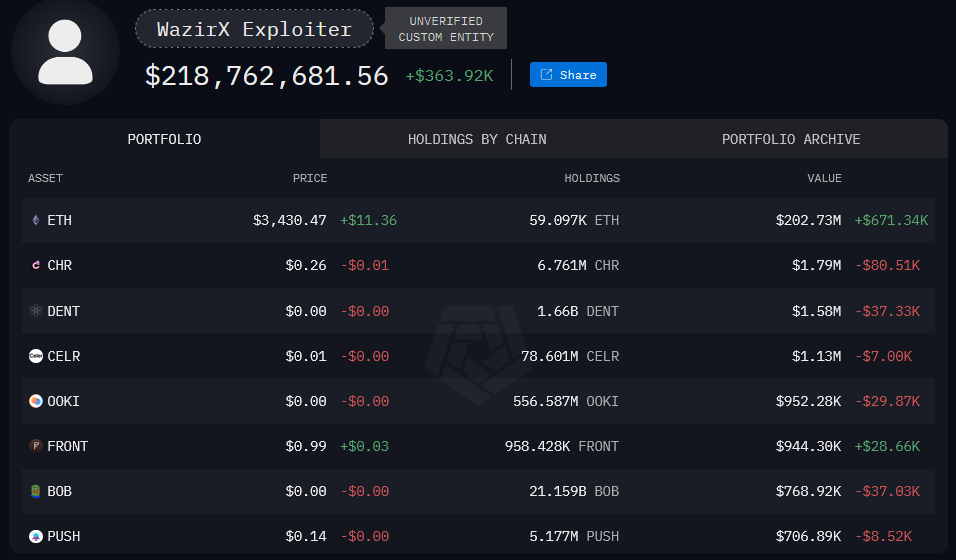Click the BOB token icon
This screenshot has width=956, height=560.
(x=36, y=491)
